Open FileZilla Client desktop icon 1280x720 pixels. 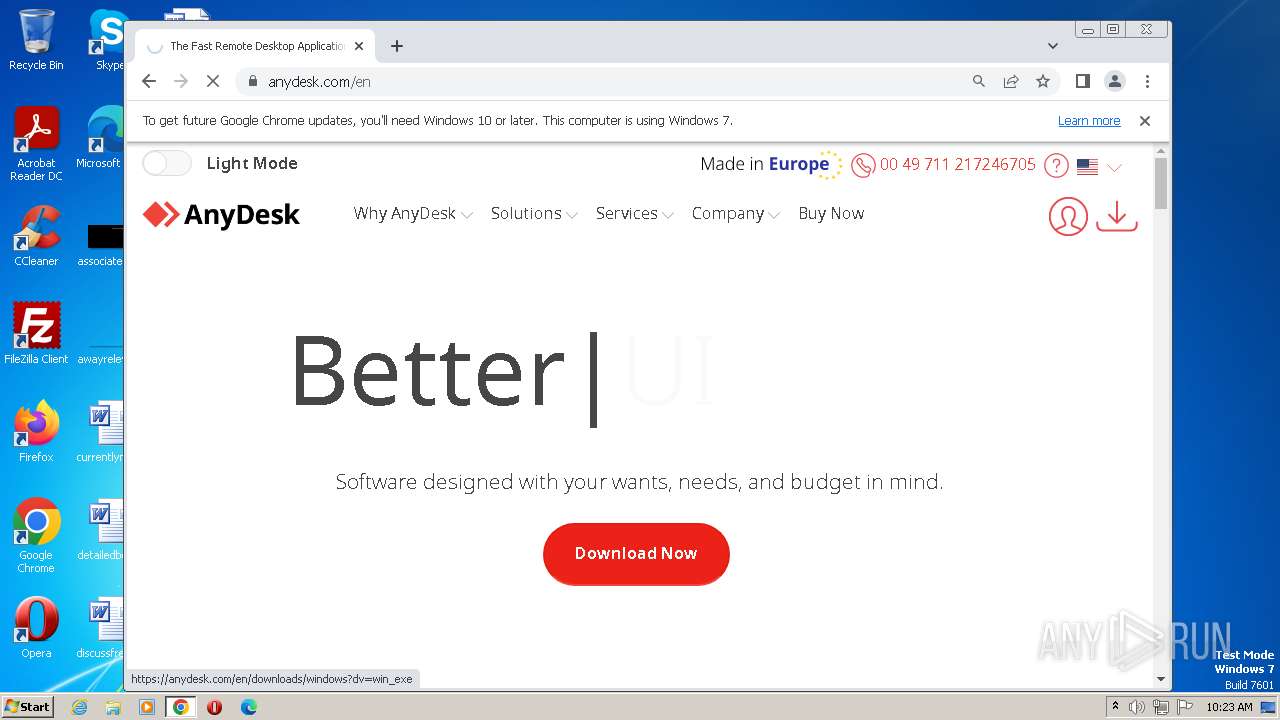36,333
